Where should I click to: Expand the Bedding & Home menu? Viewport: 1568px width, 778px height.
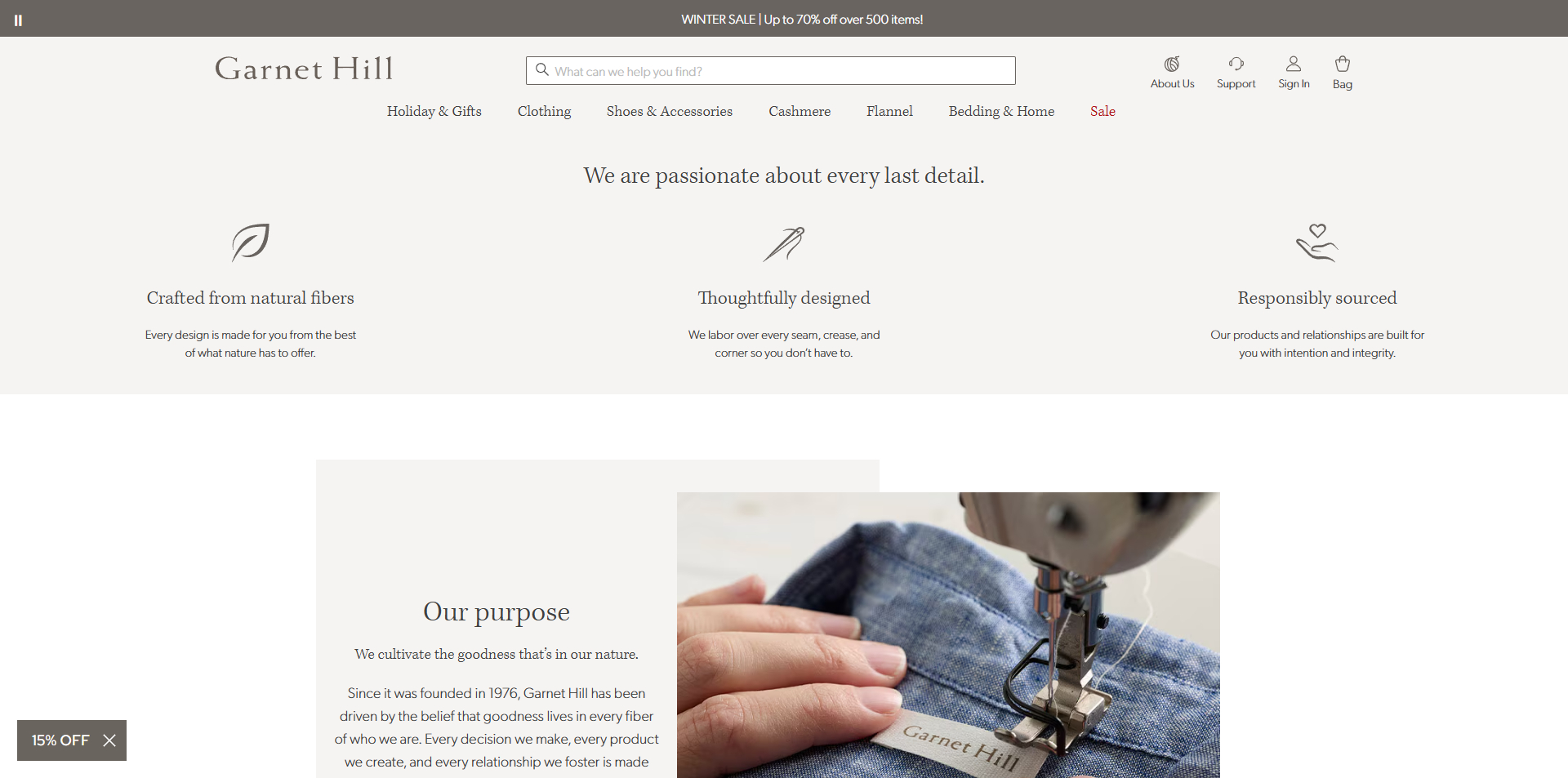point(1001,111)
